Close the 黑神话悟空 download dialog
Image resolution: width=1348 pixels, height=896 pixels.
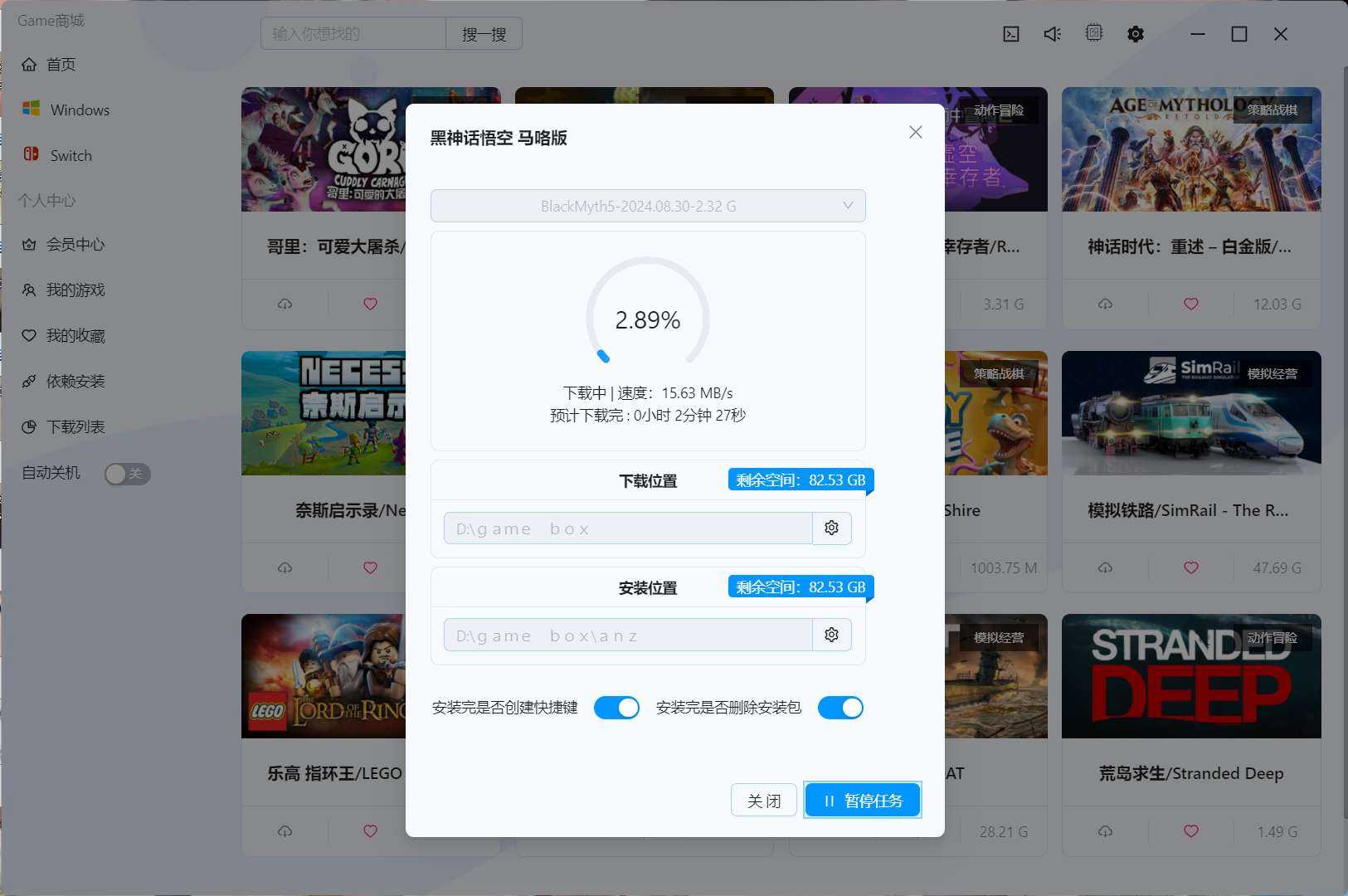(915, 132)
